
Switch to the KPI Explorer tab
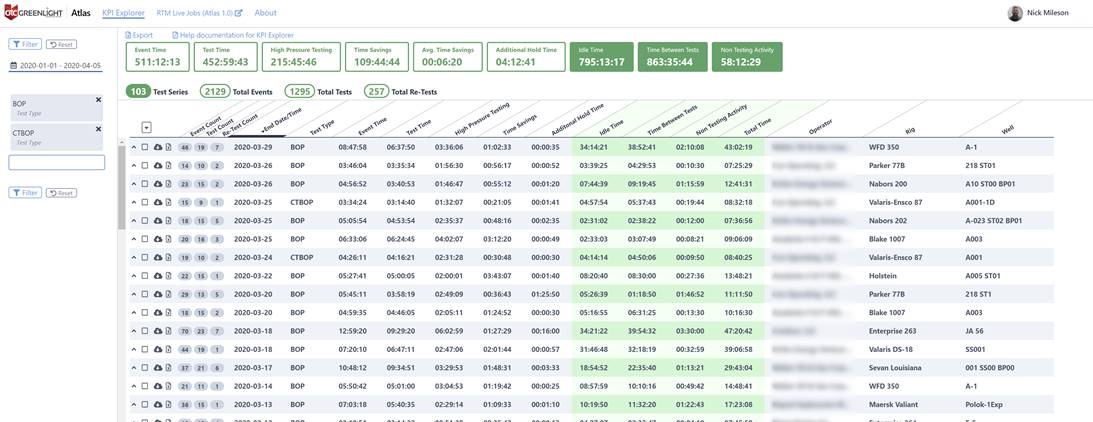point(123,13)
